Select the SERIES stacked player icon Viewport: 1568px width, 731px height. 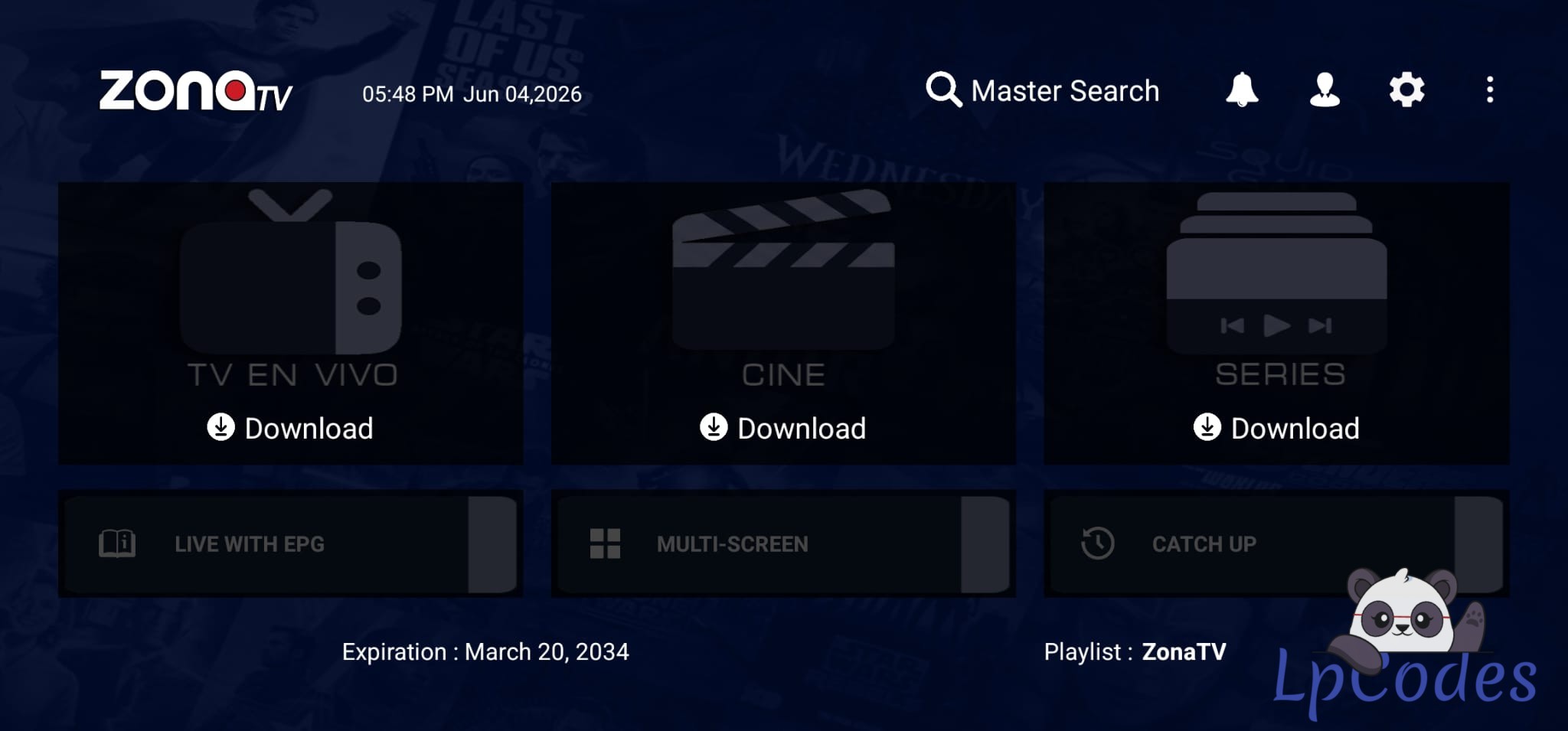(x=1276, y=273)
